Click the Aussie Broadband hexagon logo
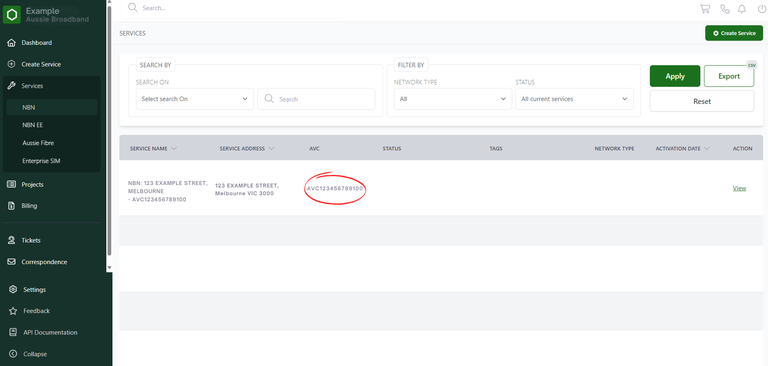Screen dimensions: 768x366 tap(12, 15)
